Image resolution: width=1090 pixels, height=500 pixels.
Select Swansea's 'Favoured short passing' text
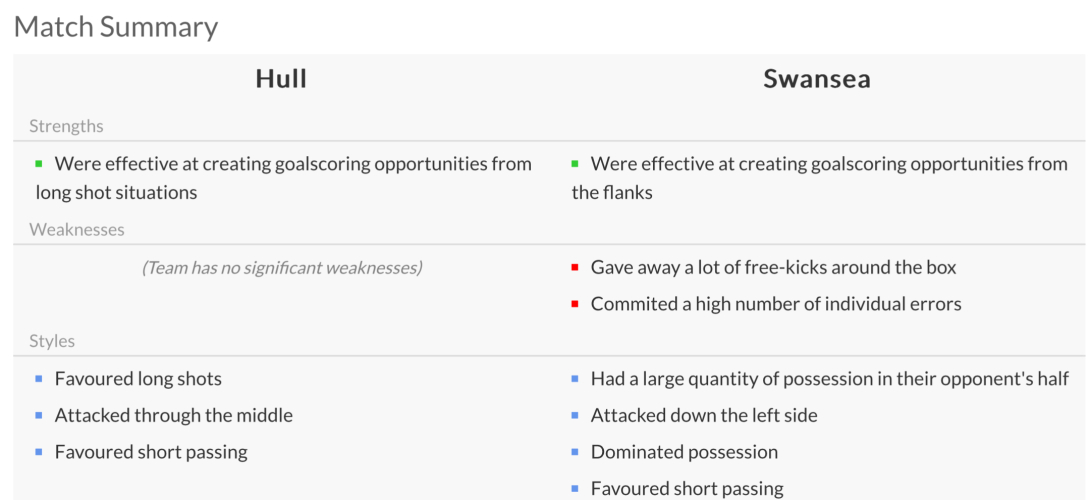click(687, 489)
